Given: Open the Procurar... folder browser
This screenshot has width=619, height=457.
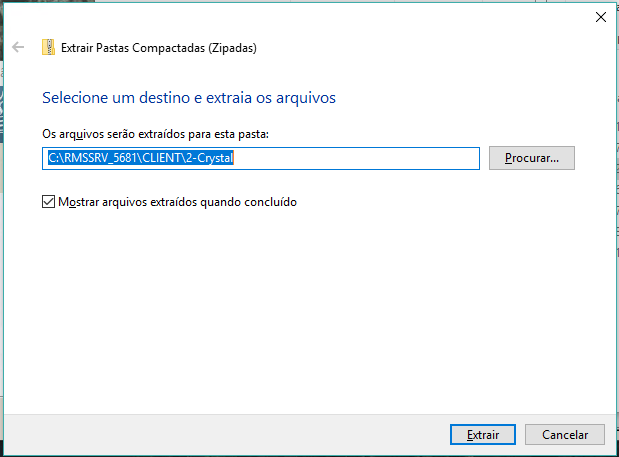Looking at the screenshot, I should coord(531,158).
